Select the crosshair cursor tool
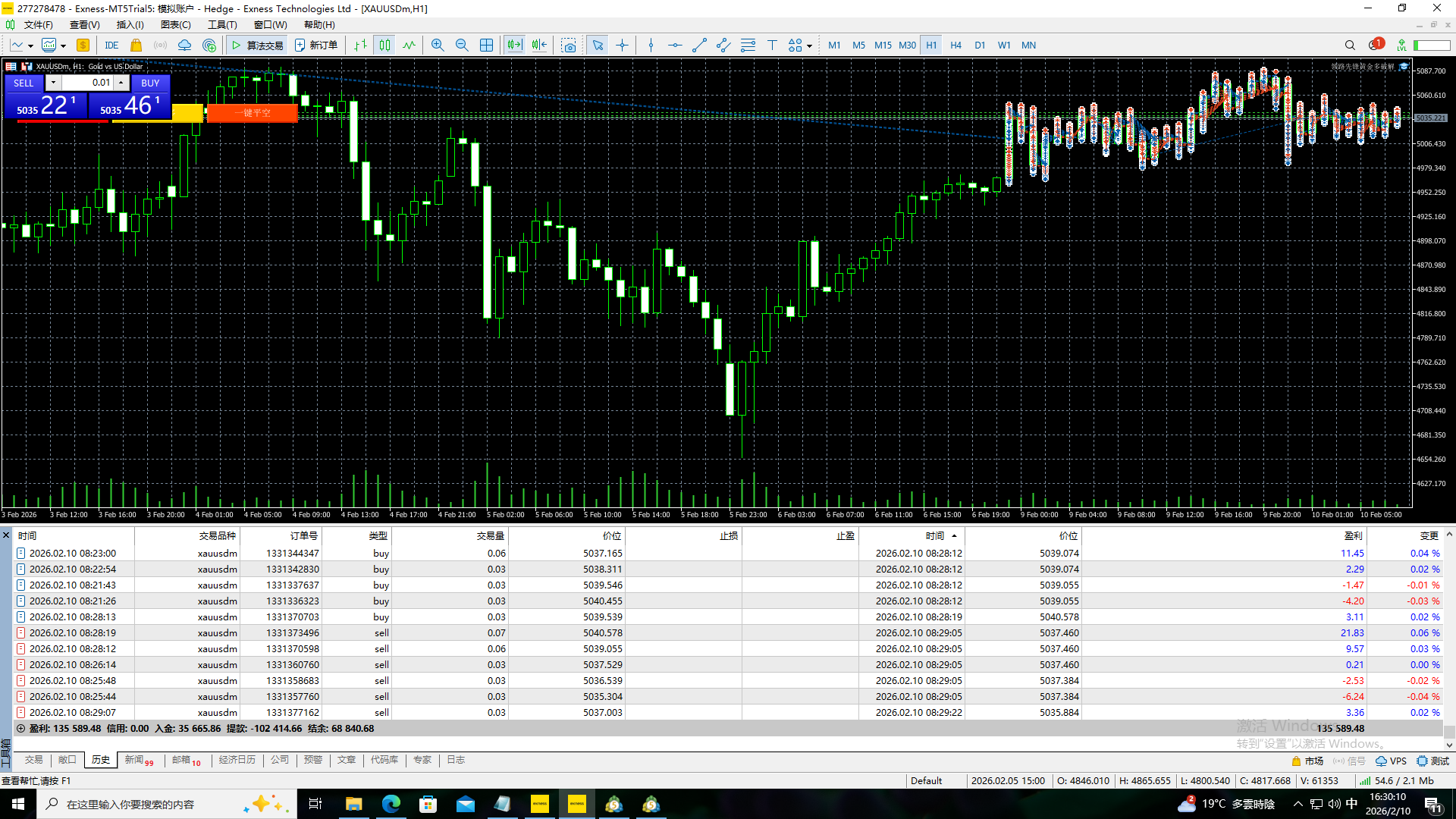 (x=623, y=45)
